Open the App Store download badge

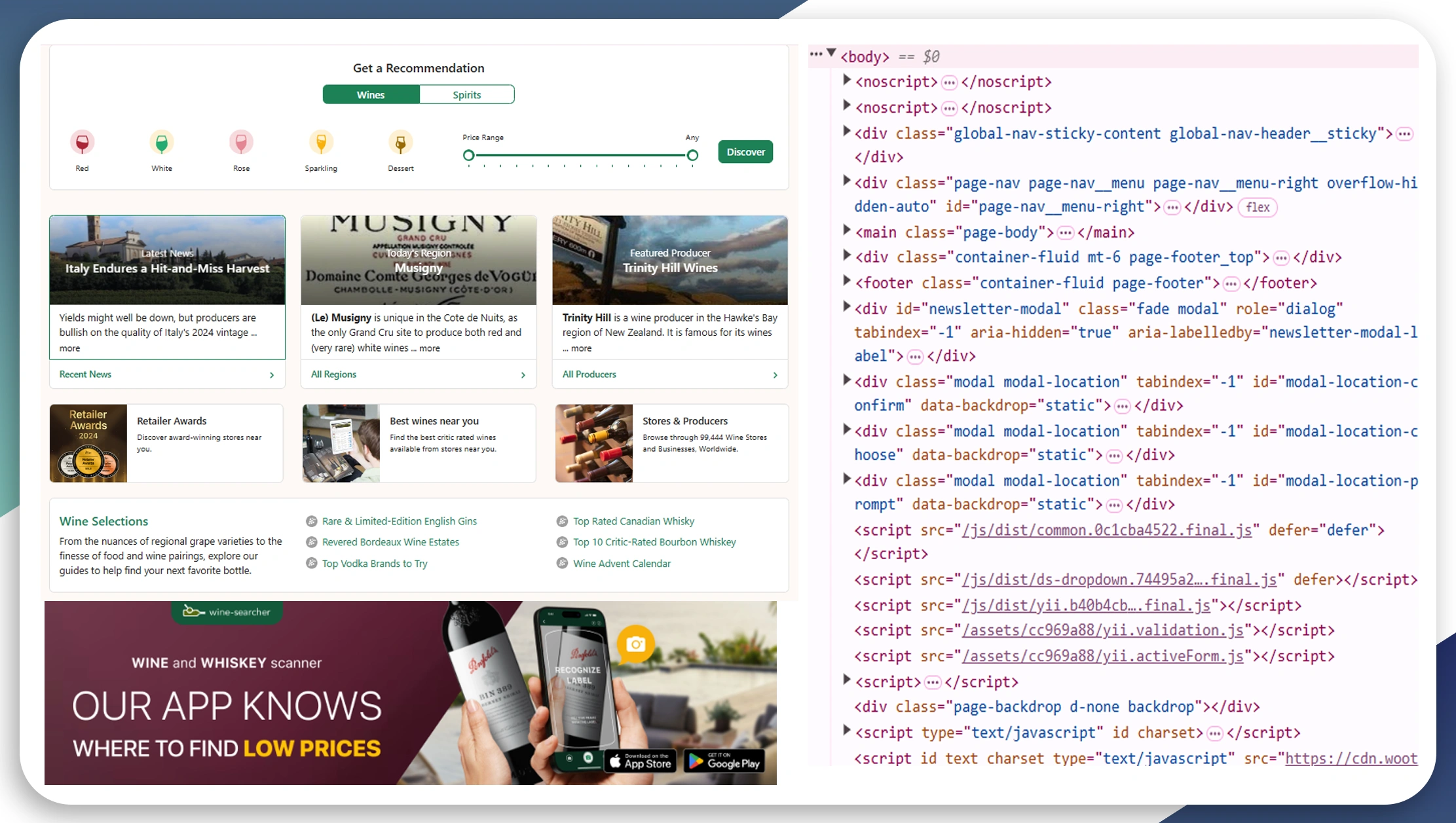tap(641, 761)
